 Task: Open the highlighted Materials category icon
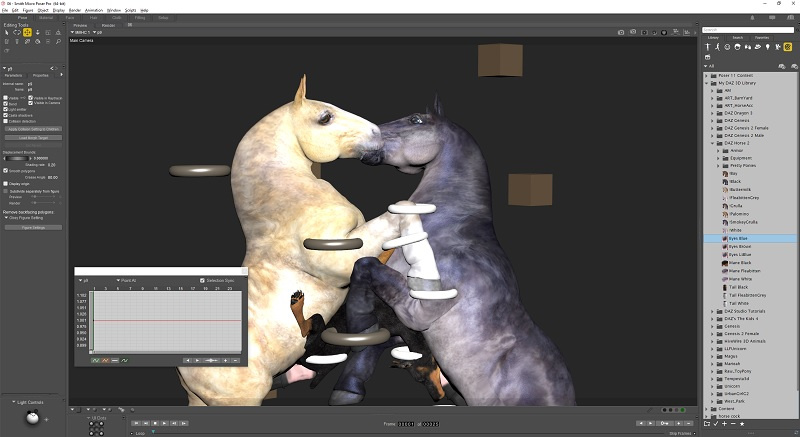pos(788,47)
